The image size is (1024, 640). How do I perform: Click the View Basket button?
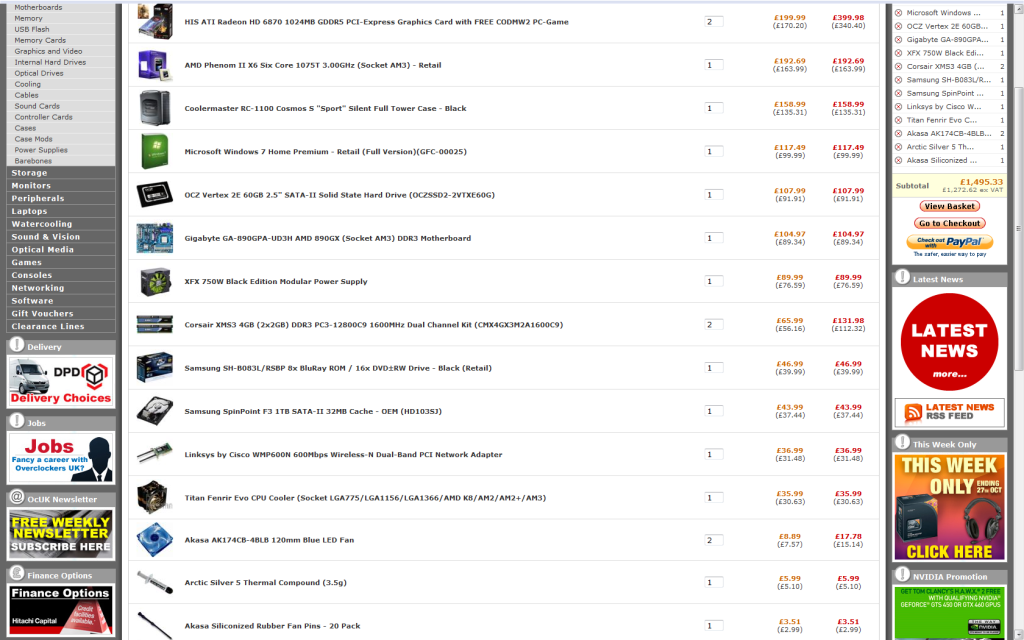949,206
